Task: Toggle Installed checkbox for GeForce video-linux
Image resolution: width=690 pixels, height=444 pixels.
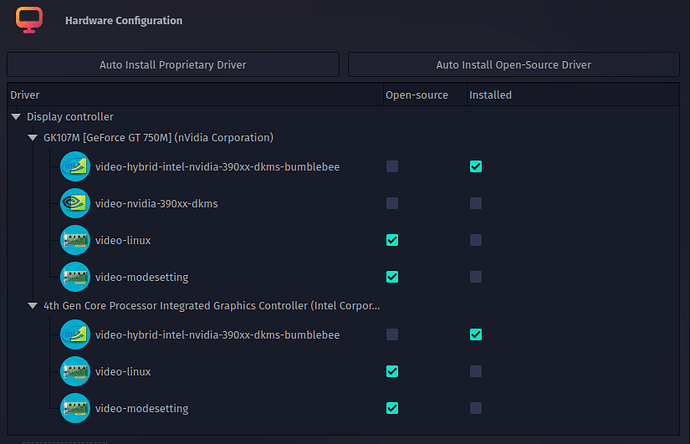Action: click(x=476, y=240)
